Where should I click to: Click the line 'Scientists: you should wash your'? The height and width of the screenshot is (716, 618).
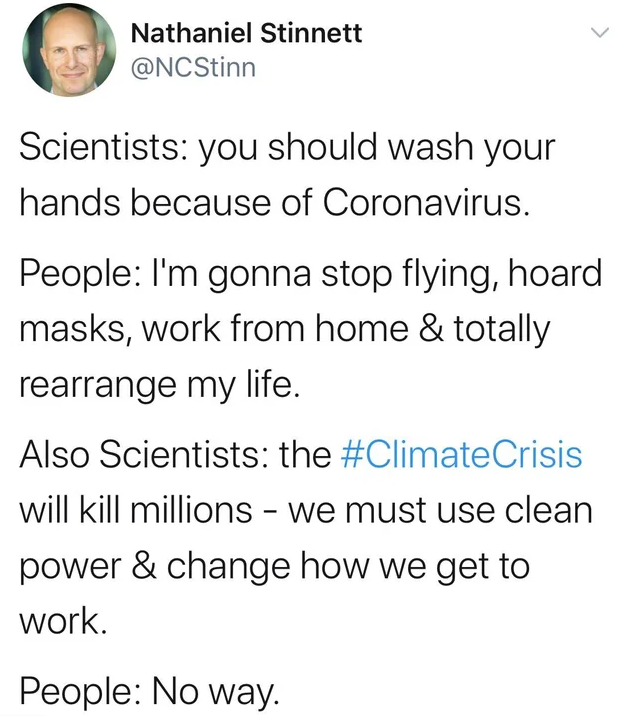(x=287, y=149)
